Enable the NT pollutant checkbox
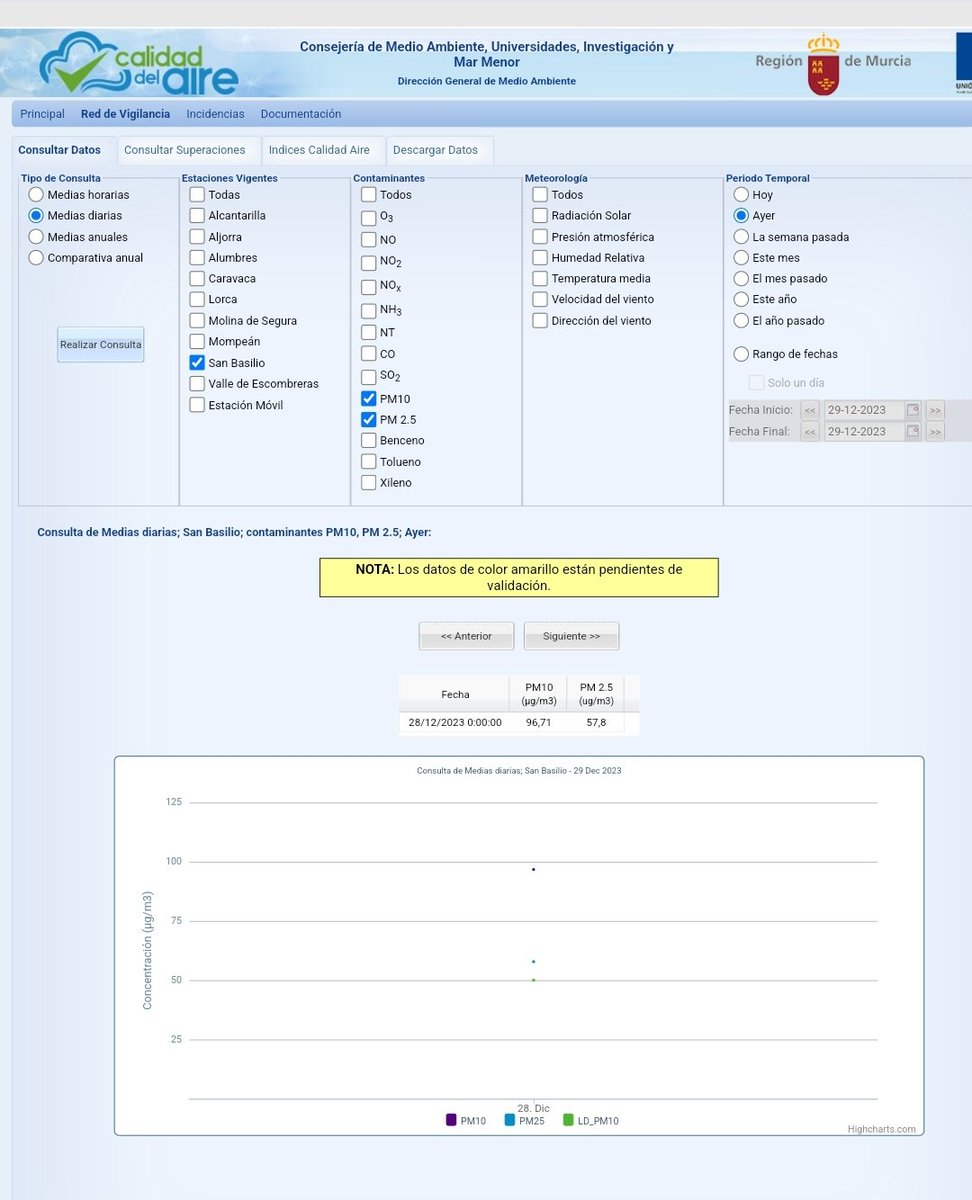The height and width of the screenshot is (1200, 972). point(369,332)
